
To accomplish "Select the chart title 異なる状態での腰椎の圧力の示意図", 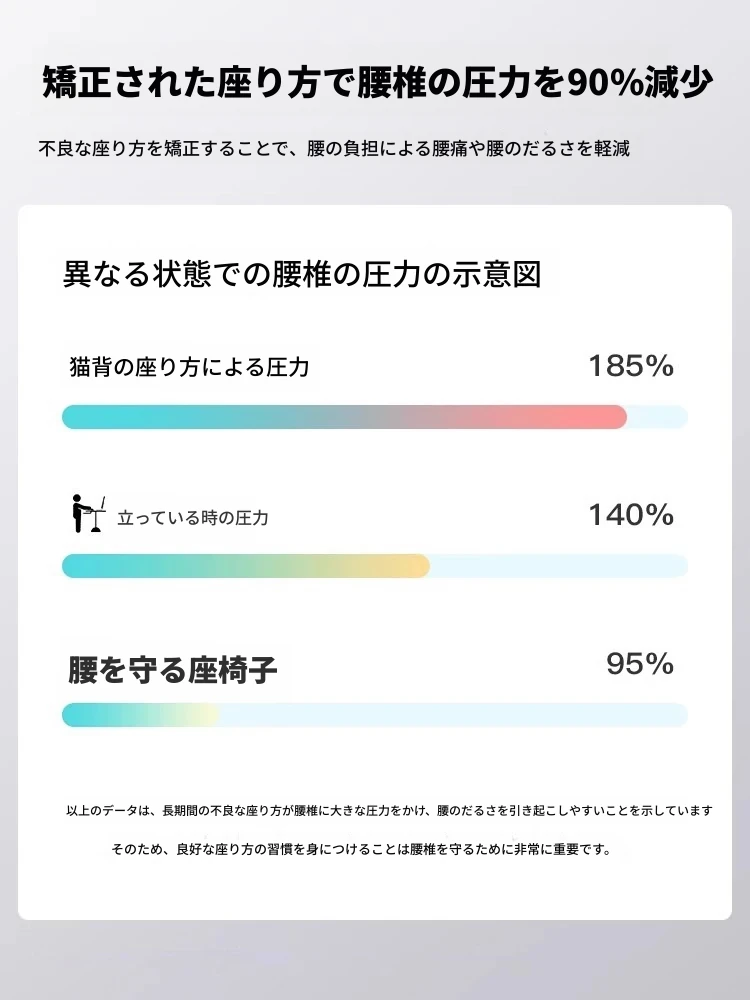I will [x=302, y=275].
